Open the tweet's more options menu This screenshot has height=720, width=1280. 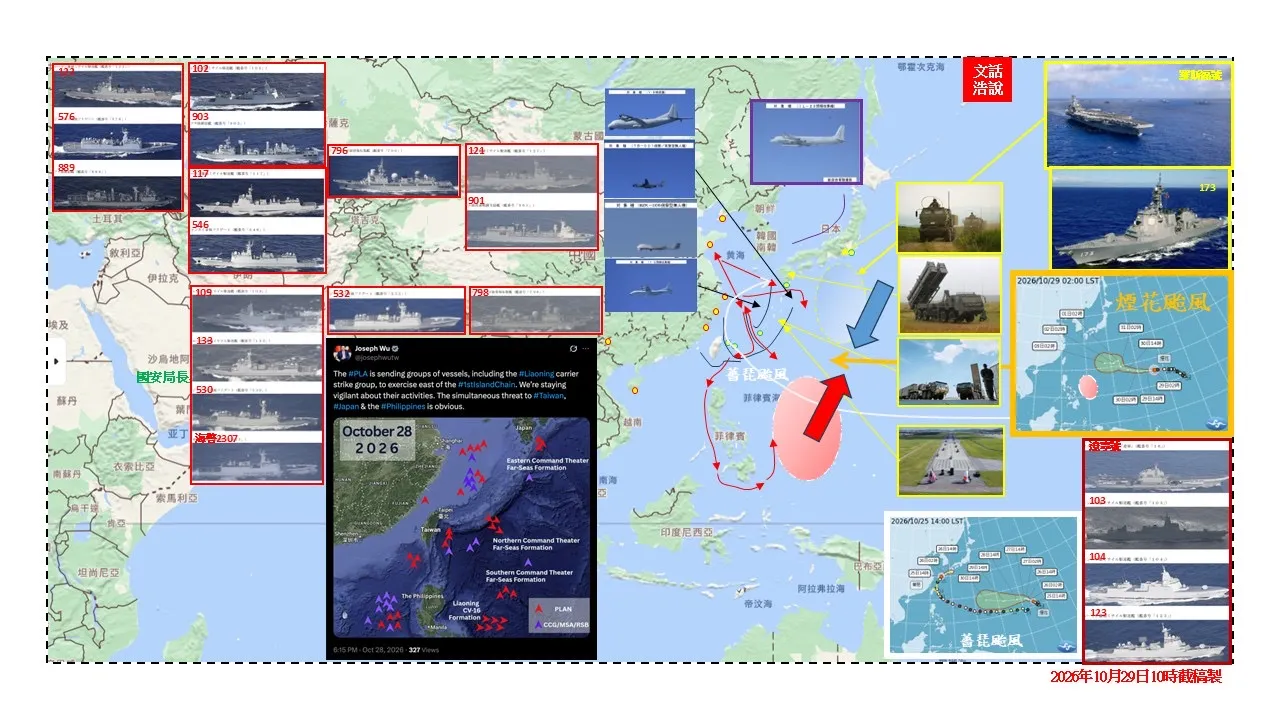click(x=588, y=349)
